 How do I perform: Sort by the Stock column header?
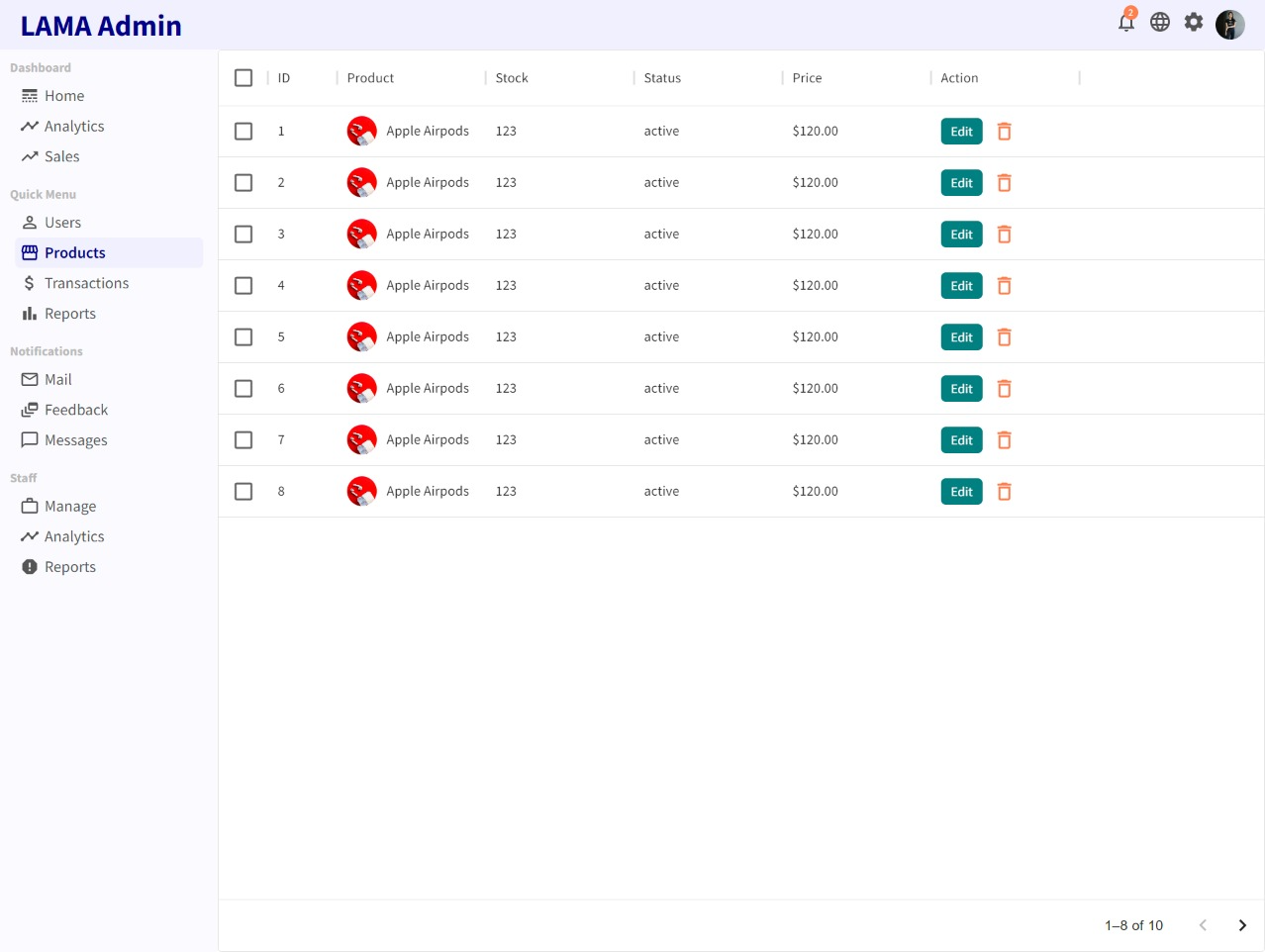pyautogui.click(x=512, y=78)
